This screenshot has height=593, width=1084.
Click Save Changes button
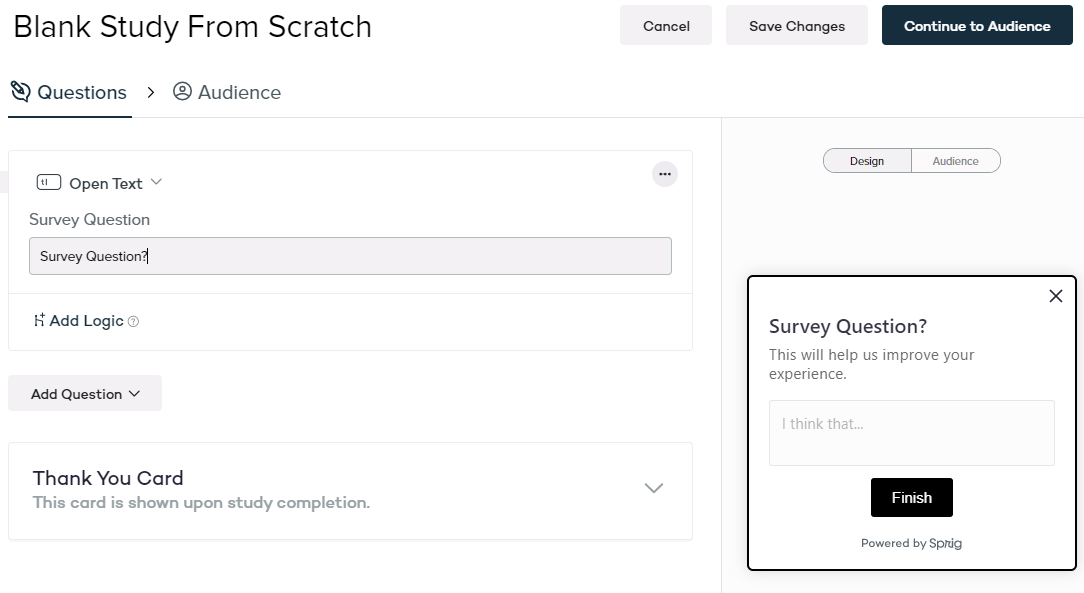(x=796, y=26)
